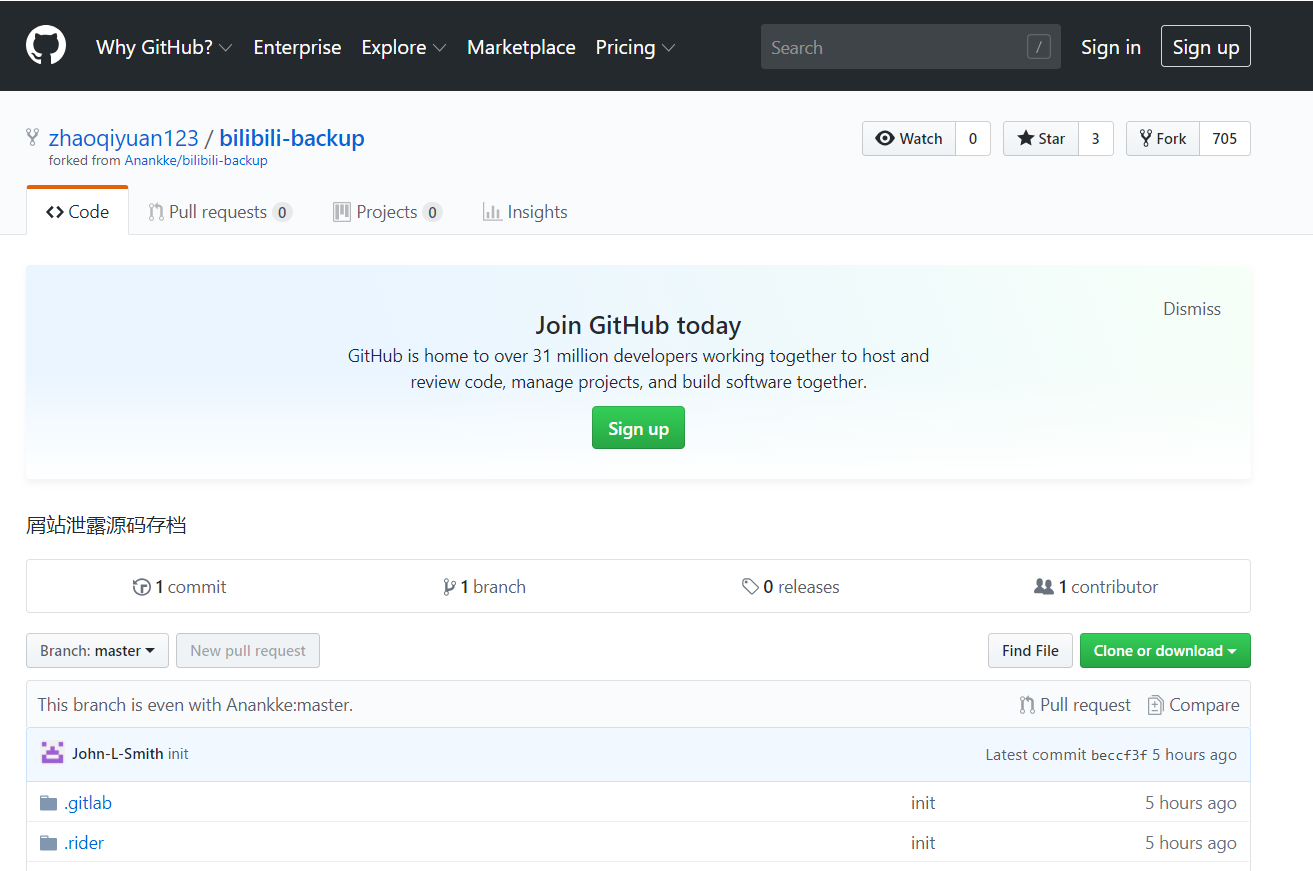This screenshot has width=1313, height=871.
Task: Open the .rider folder
Action: click(84, 843)
